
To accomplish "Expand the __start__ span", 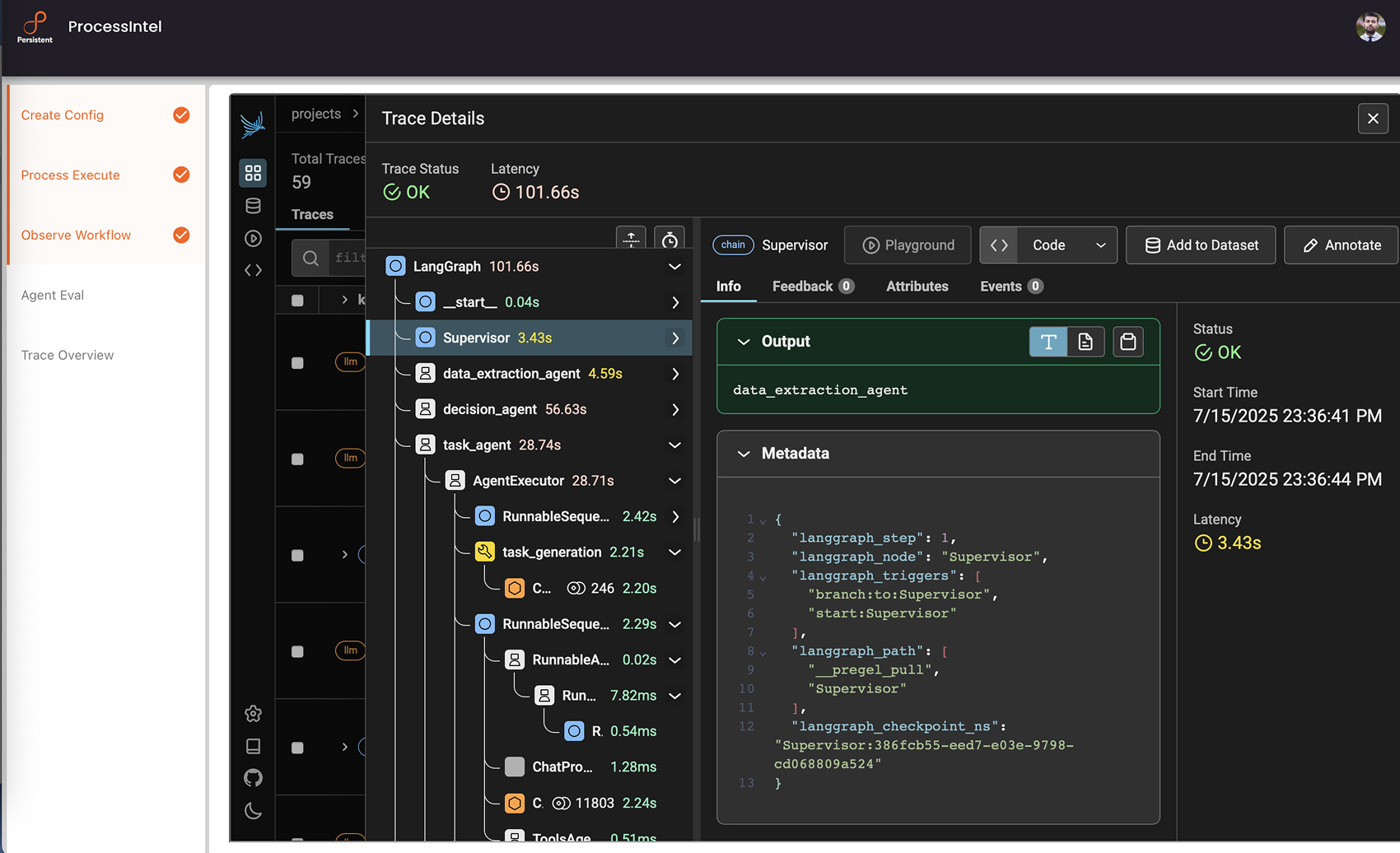I will 674,302.
